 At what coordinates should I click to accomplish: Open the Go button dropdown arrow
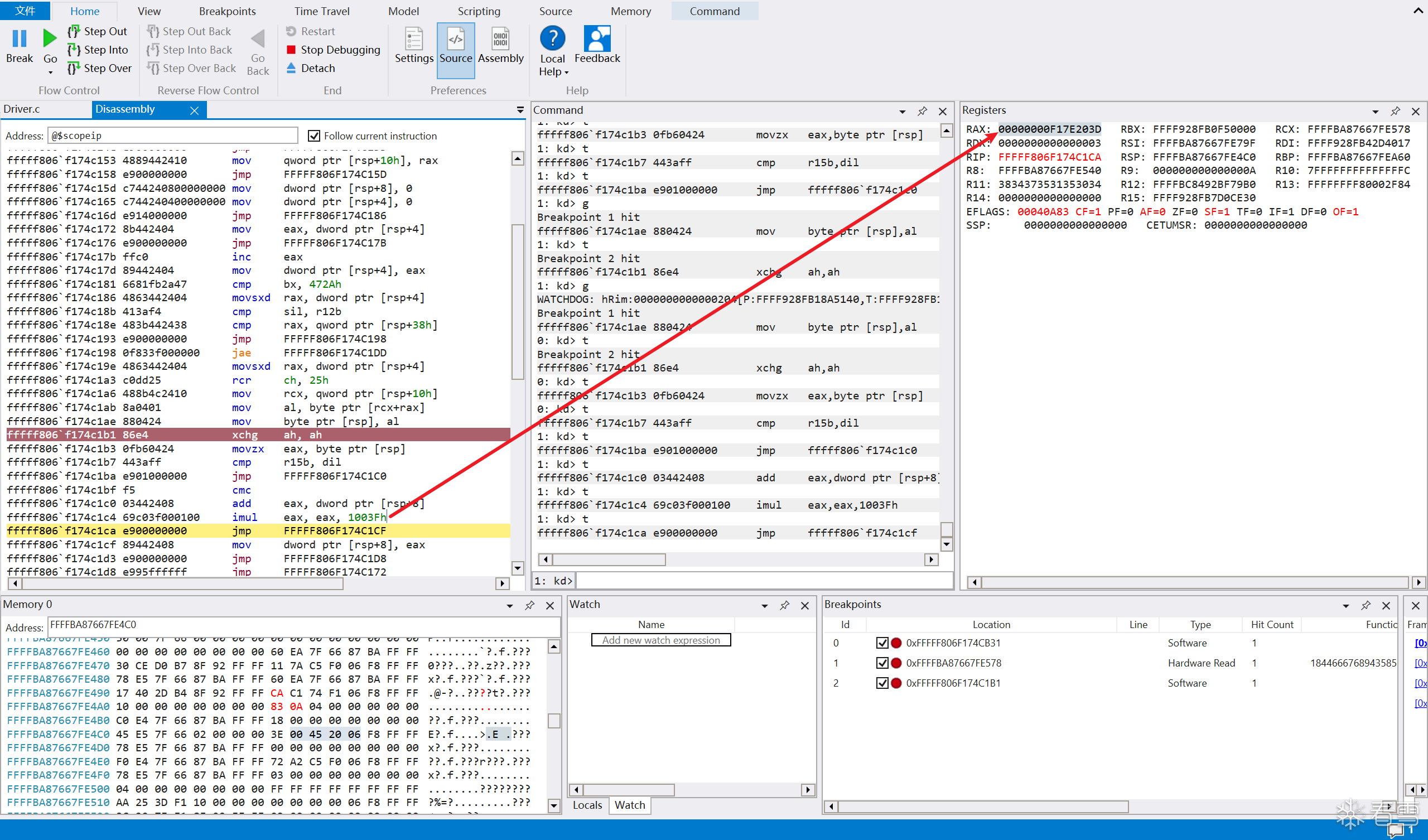tap(50, 73)
